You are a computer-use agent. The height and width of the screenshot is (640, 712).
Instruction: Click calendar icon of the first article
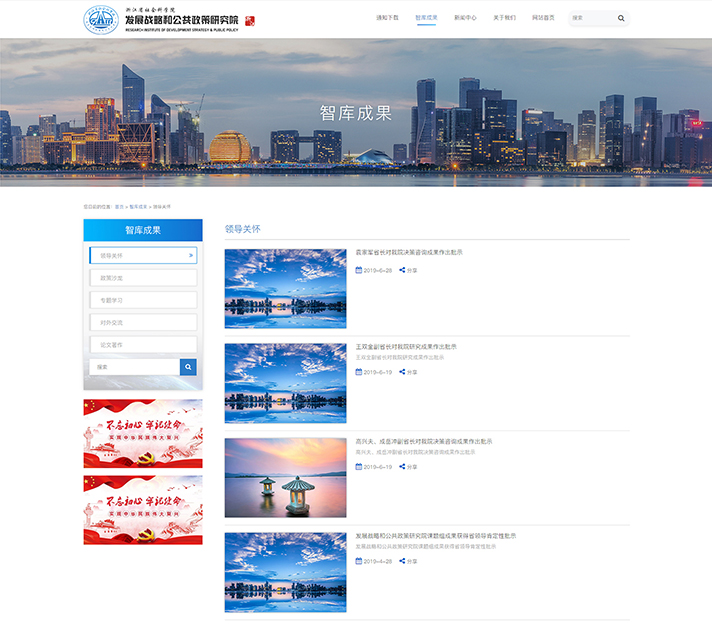pos(359,270)
